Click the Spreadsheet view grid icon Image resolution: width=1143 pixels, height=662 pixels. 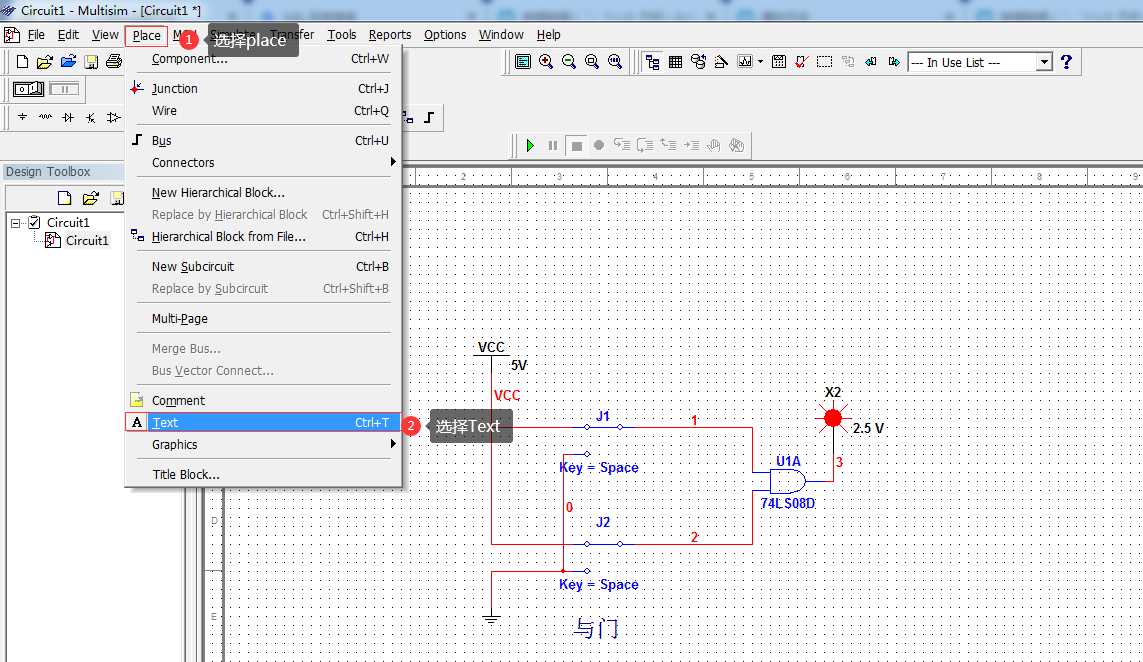(676, 62)
